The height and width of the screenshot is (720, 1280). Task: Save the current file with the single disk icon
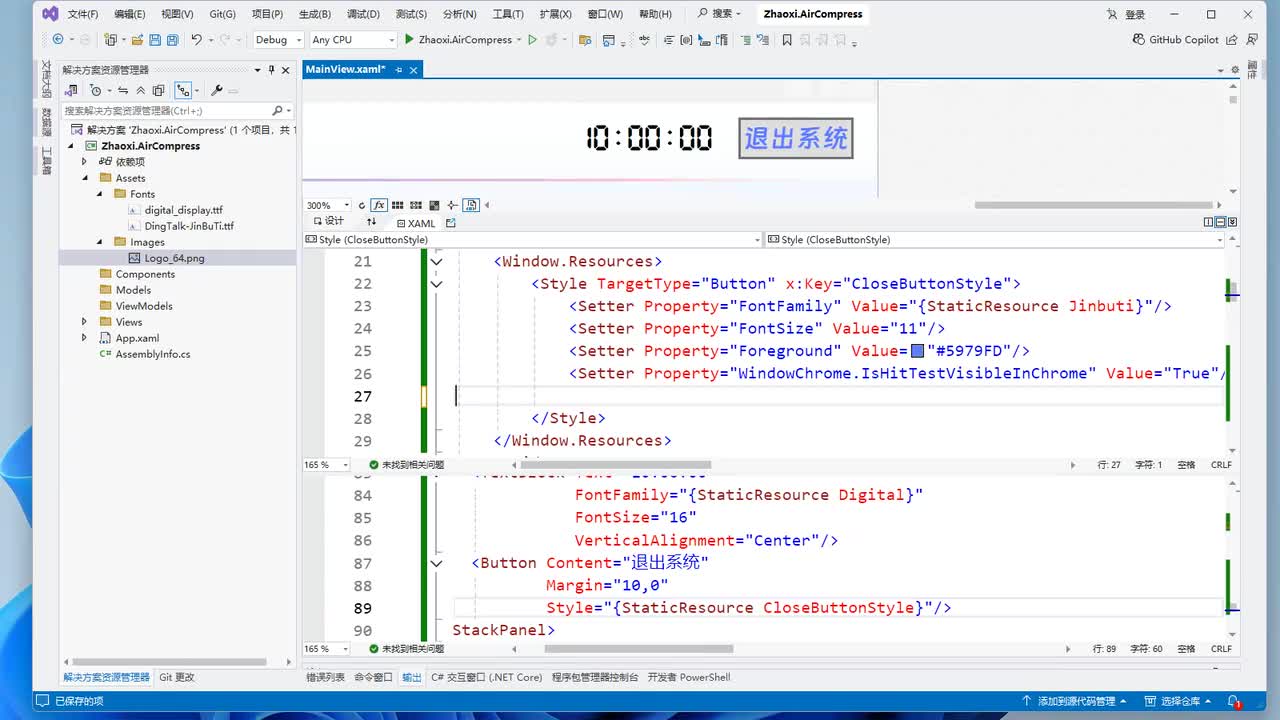pyautogui.click(x=155, y=40)
